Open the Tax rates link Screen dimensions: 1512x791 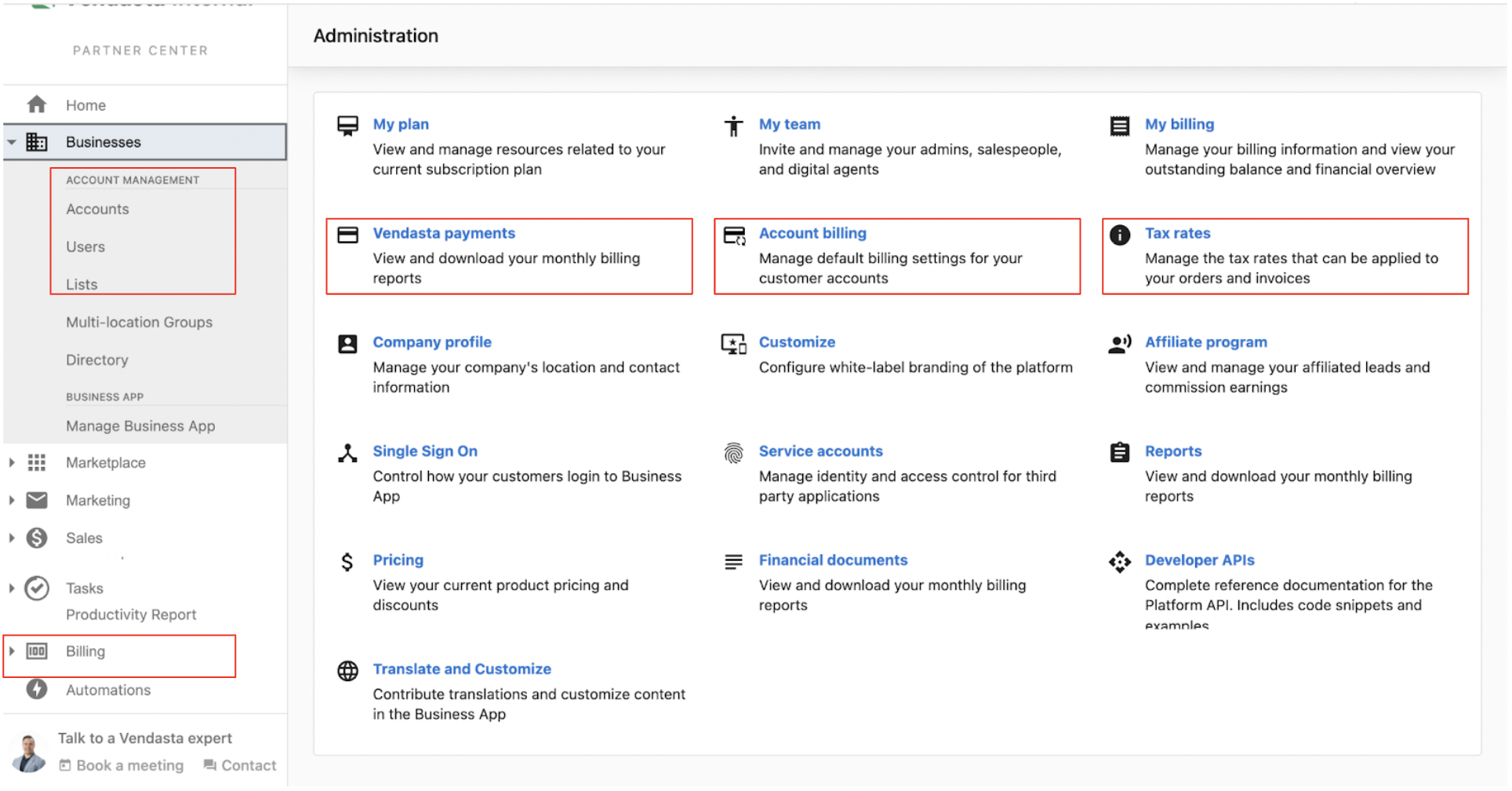1178,234
